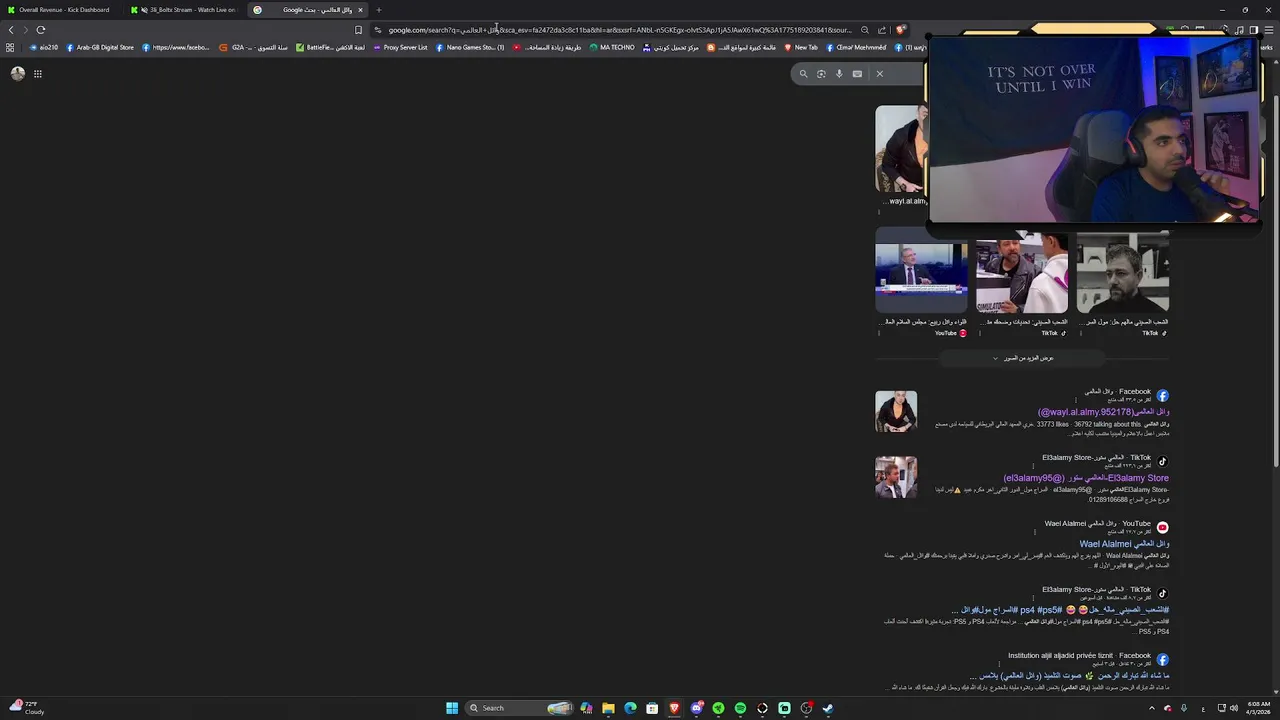Image resolution: width=1280 pixels, height=720 pixels.
Task: Share this page via the address bar
Action: click(x=882, y=30)
